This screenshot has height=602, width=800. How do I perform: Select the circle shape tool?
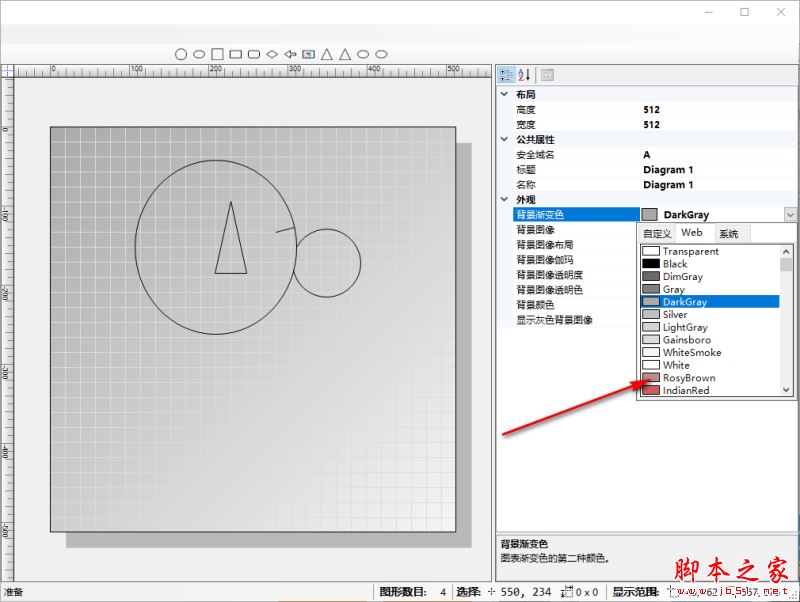point(181,54)
